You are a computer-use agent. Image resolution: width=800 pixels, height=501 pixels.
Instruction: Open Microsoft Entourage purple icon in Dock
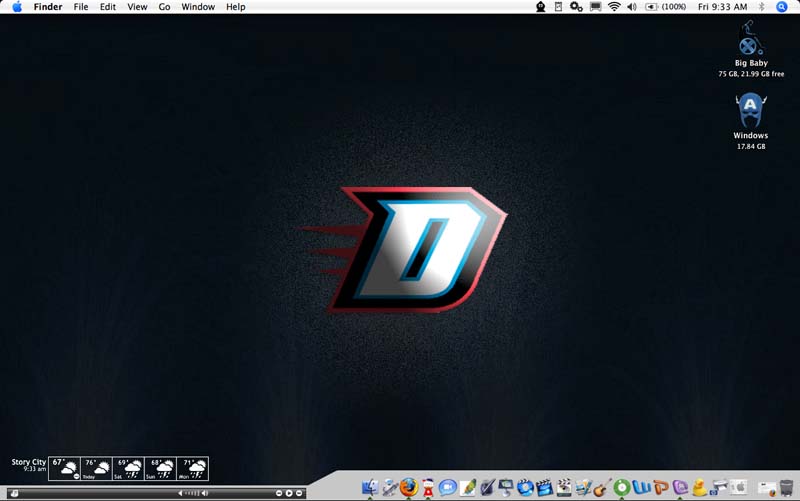(680, 487)
